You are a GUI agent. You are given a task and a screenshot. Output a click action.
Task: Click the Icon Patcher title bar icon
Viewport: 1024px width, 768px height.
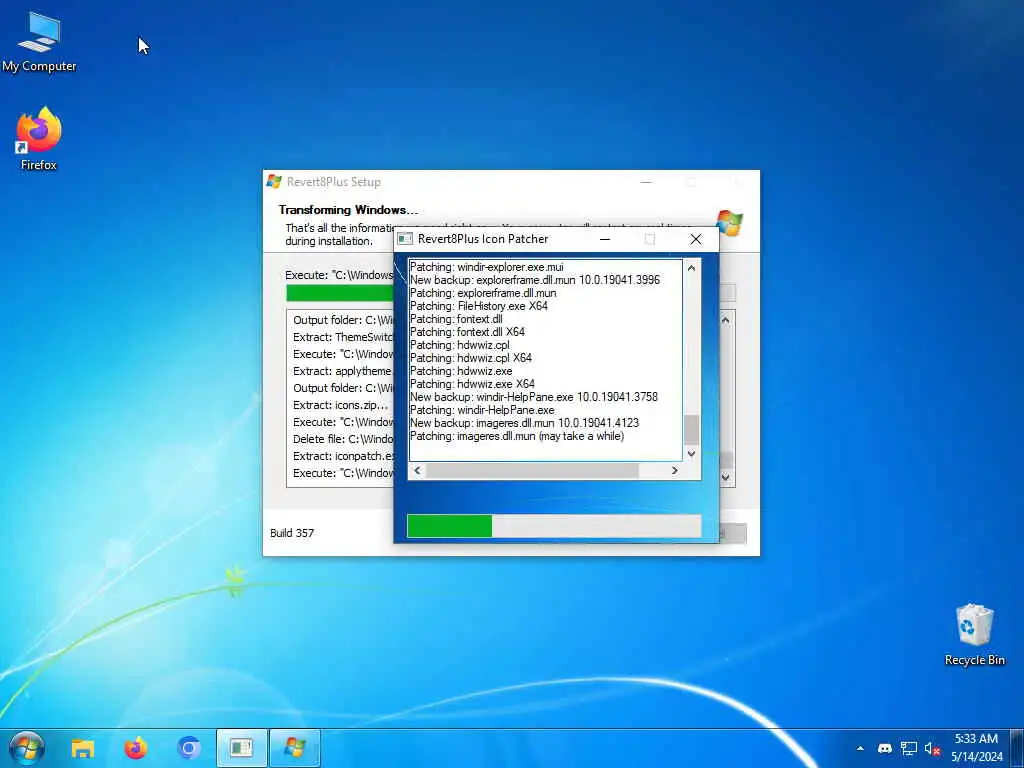[405, 239]
